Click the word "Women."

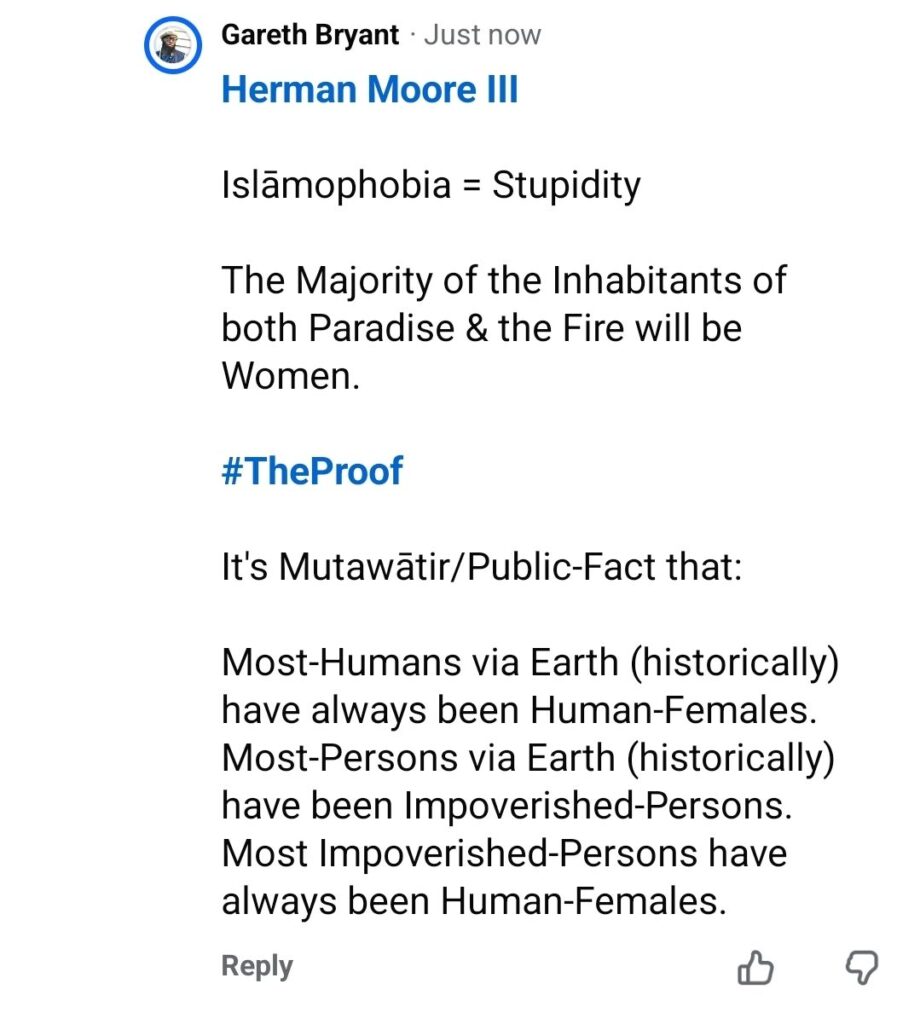point(289,376)
